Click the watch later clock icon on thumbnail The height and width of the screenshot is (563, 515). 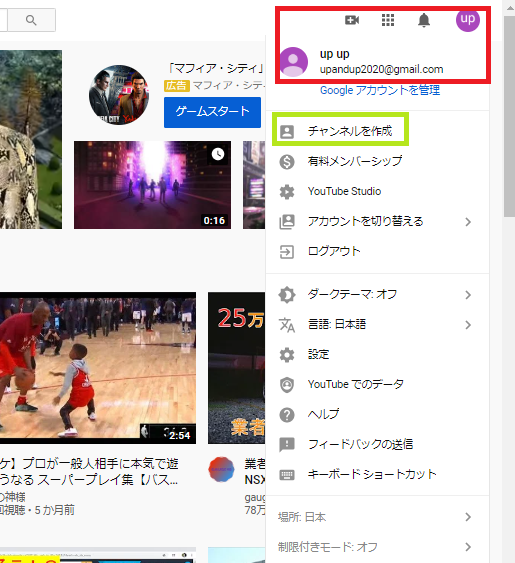(218, 154)
